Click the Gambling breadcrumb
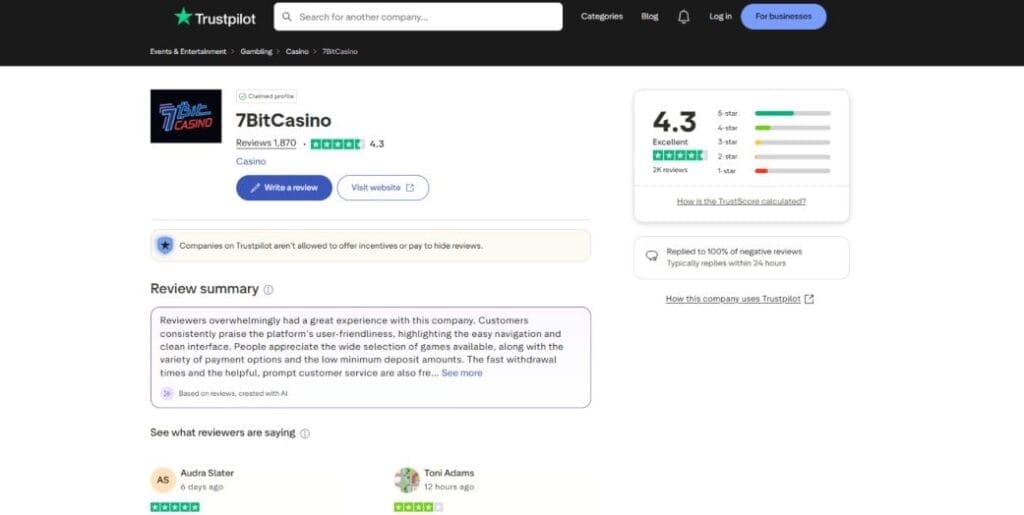This screenshot has width=1024, height=515. tap(254, 51)
